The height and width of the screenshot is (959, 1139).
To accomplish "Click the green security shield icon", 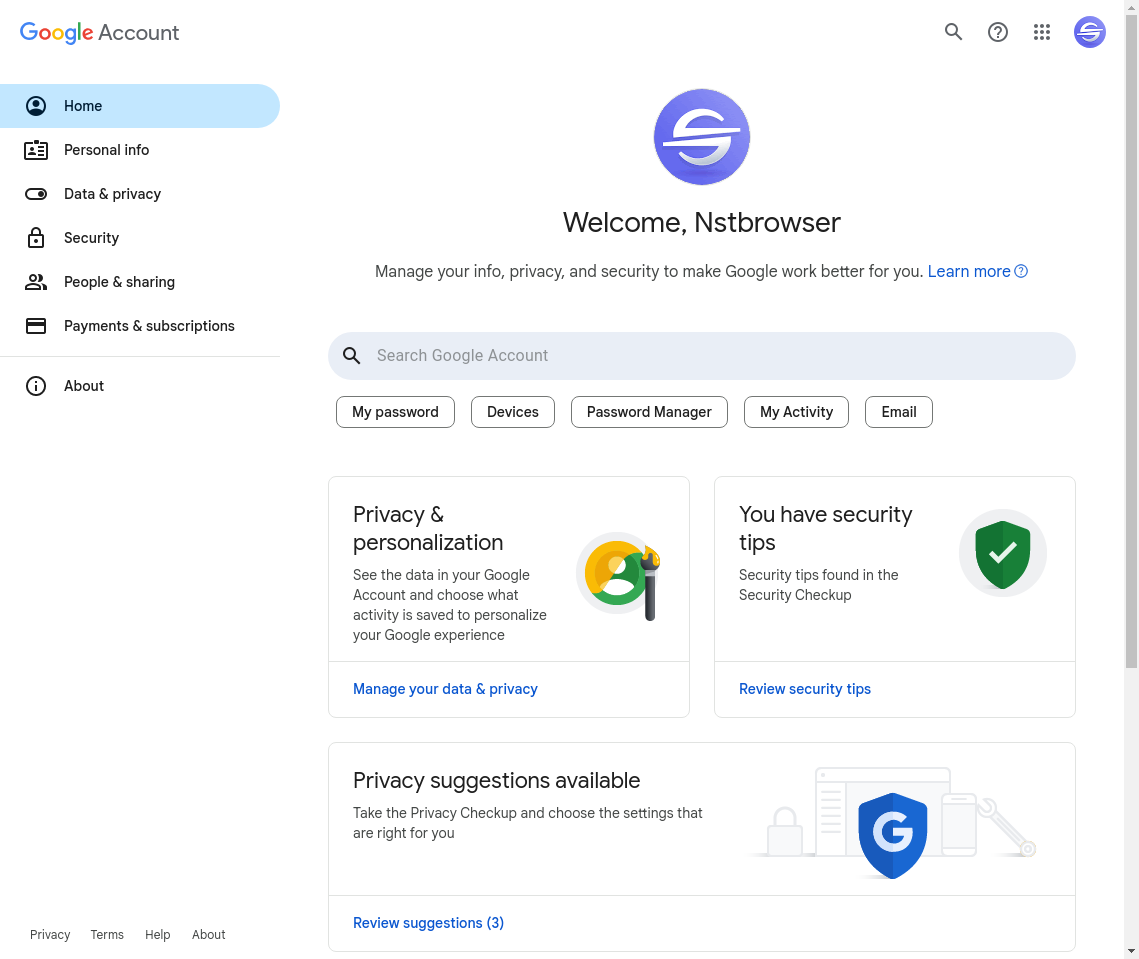I will (1002, 554).
